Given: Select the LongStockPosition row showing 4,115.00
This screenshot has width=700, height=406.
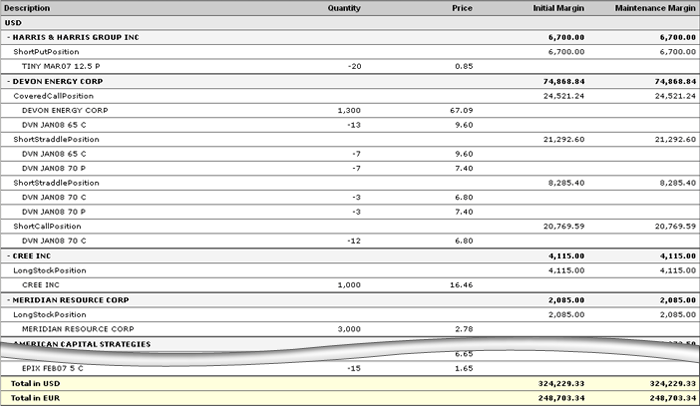Looking at the screenshot, I should click(x=350, y=271).
